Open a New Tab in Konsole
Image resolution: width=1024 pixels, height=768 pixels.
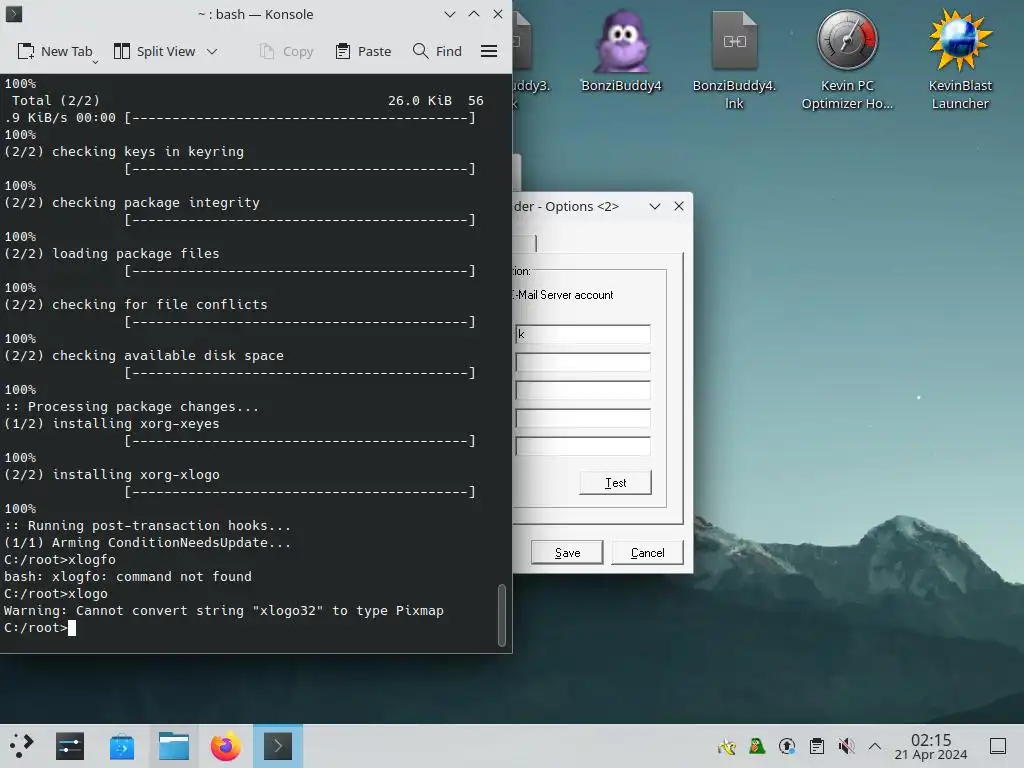tap(54, 51)
